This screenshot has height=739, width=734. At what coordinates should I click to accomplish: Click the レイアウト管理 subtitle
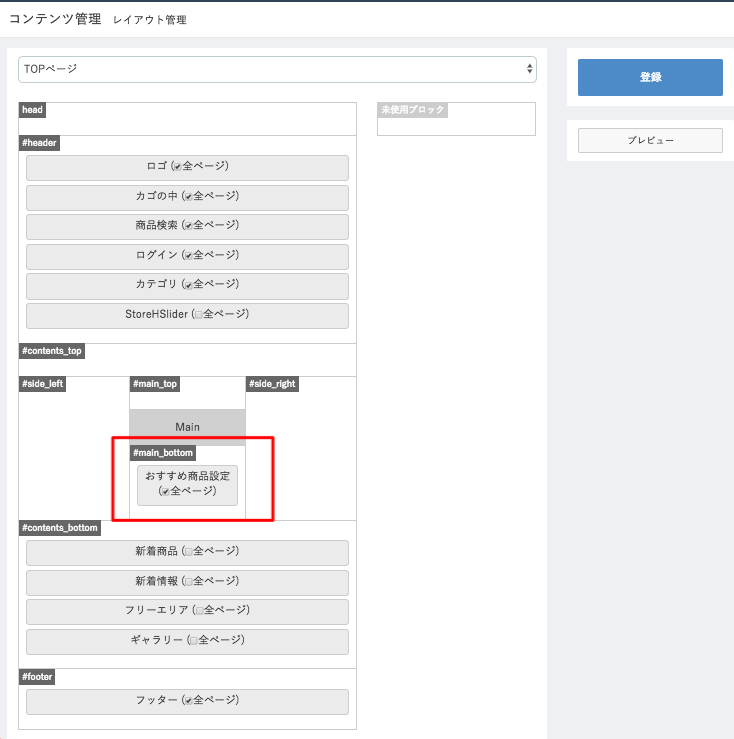click(150, 20)
